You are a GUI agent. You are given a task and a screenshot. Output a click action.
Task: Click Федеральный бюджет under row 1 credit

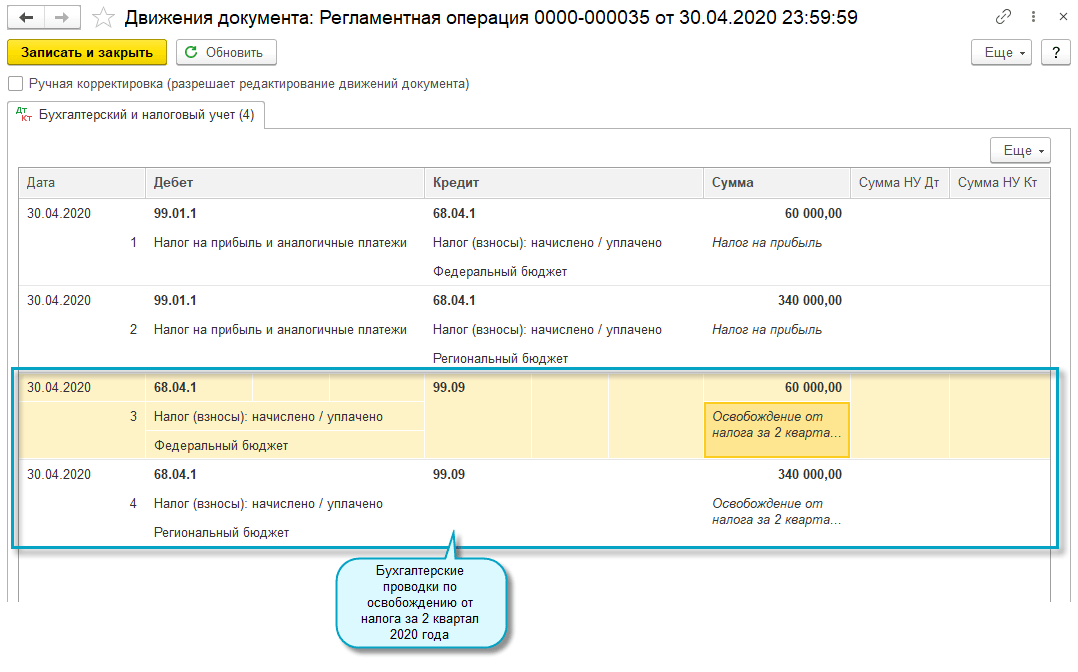click(500, 272)
